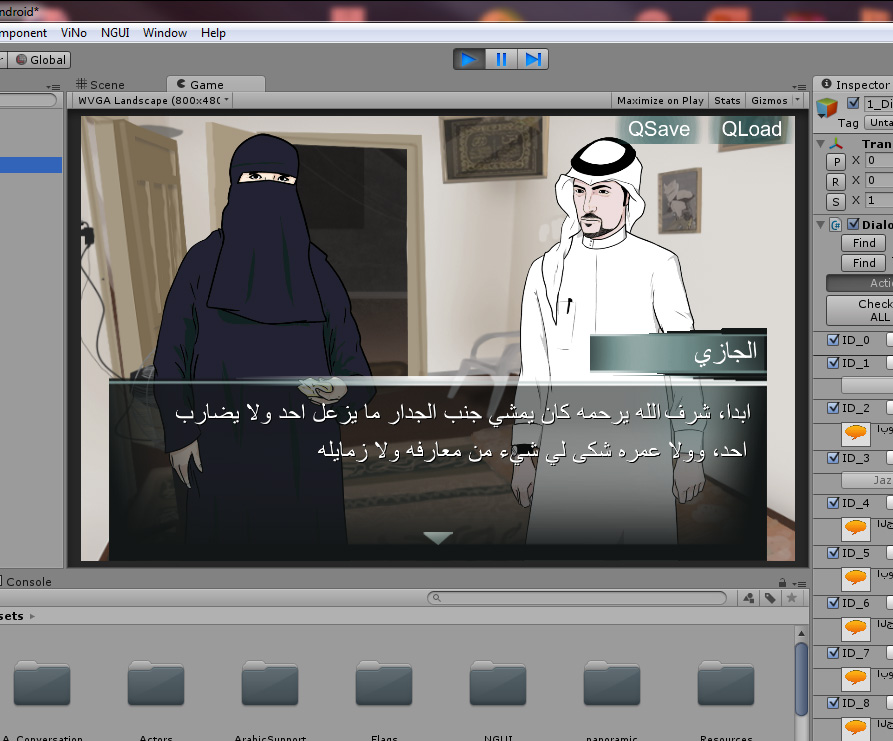Click the C# script icon of Dialo component
893x741 pixels.
pos(835,224)
